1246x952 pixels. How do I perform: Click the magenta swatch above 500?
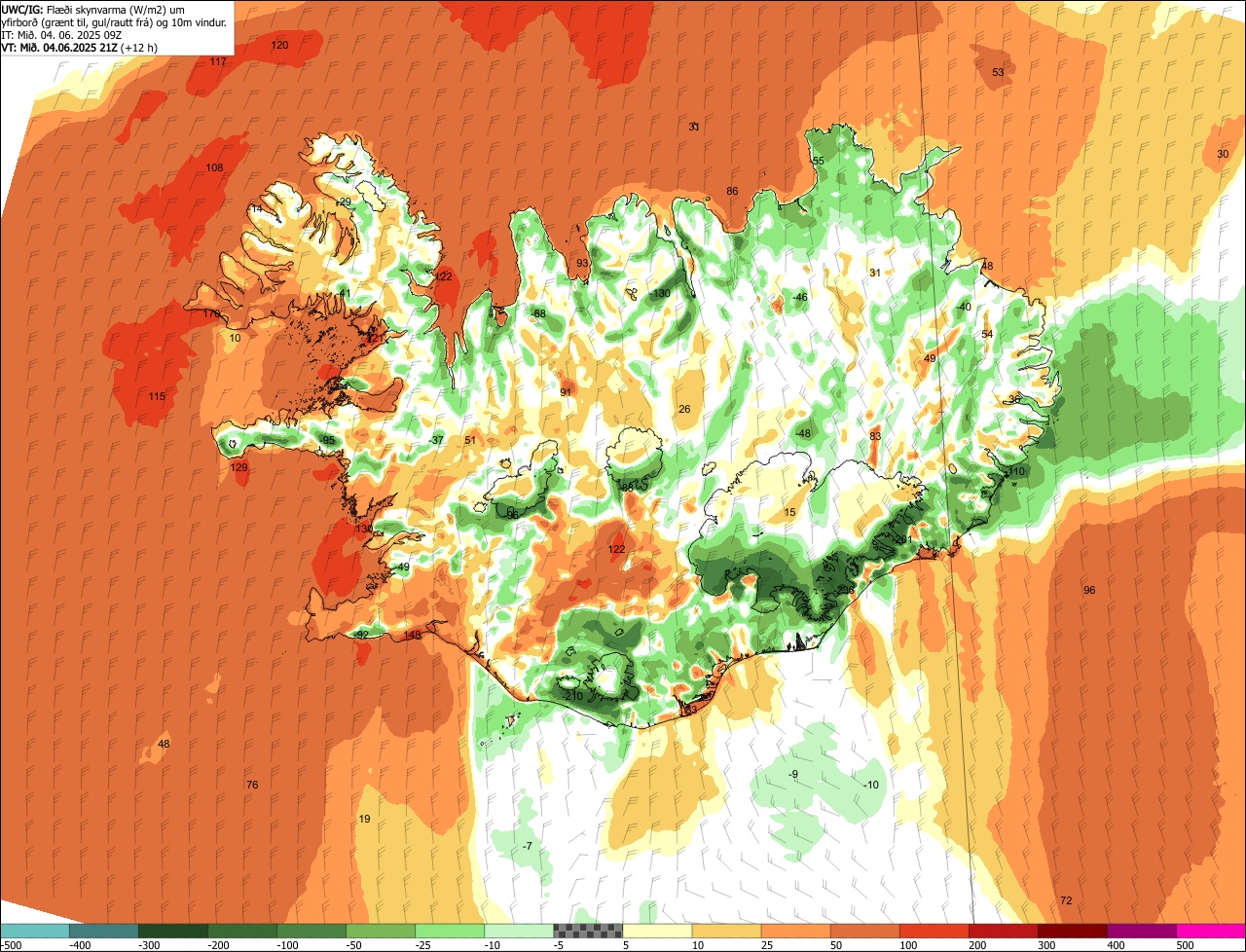click(x=1211, y=931)
